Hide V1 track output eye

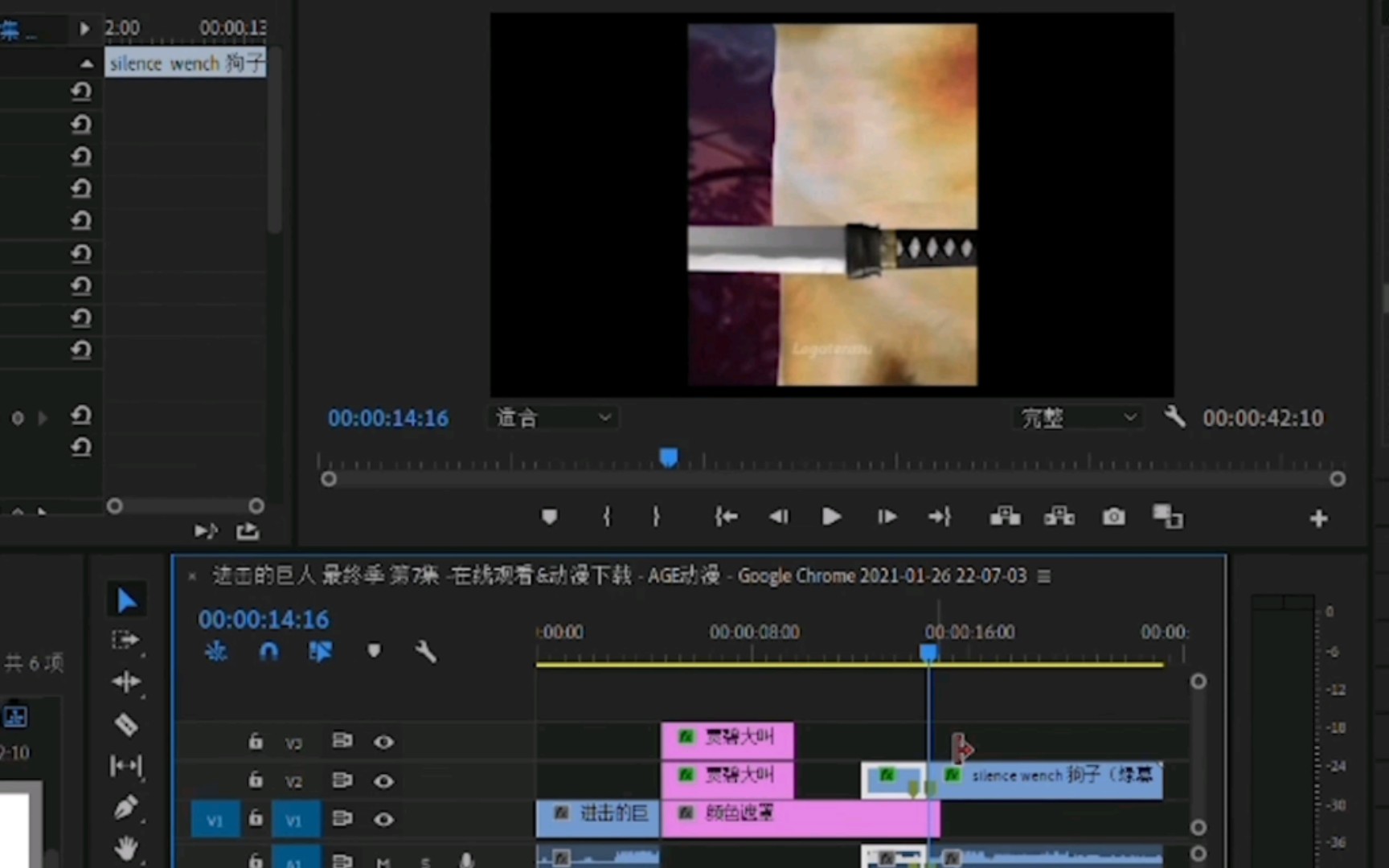tap(383, 819)
